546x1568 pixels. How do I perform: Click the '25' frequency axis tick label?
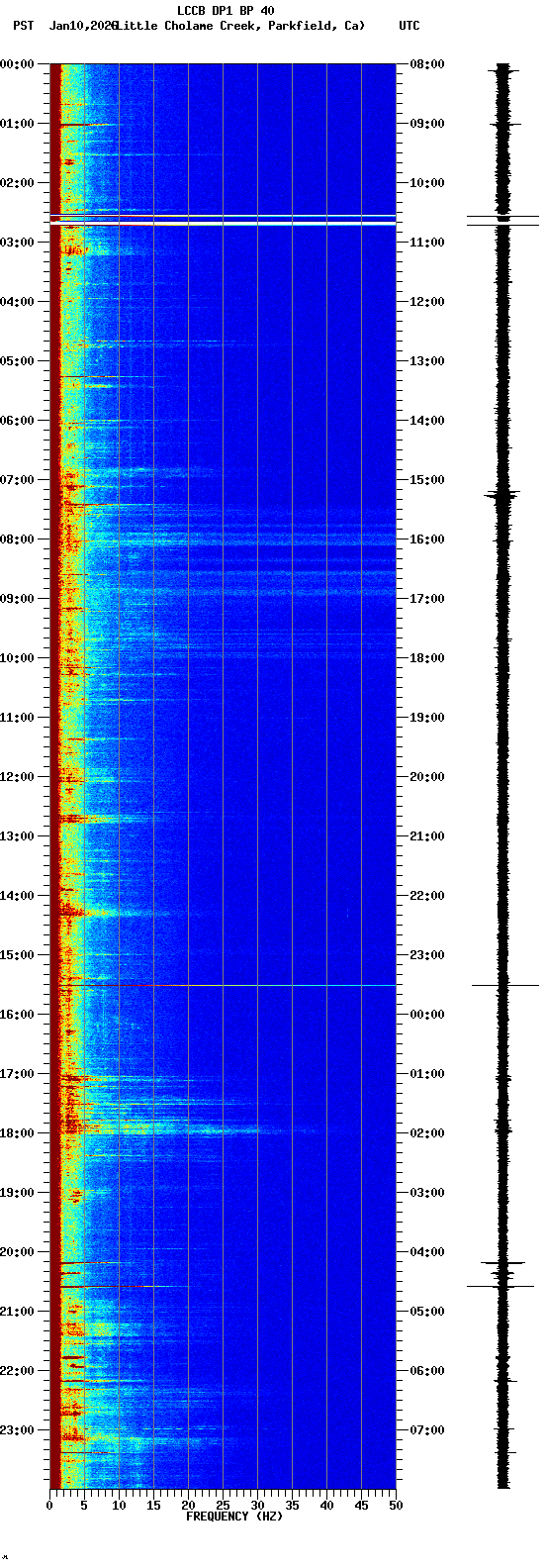click(223, 1505)
